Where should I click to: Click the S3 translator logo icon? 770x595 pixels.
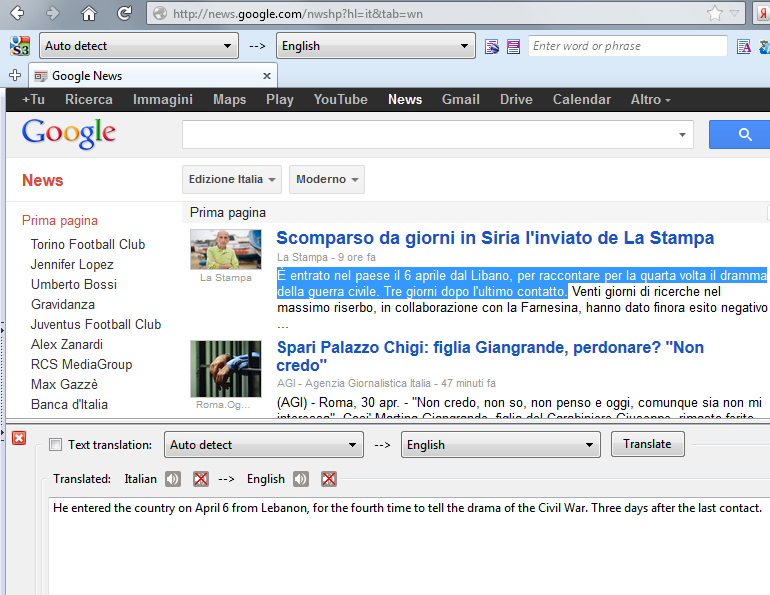click(20, 46)
